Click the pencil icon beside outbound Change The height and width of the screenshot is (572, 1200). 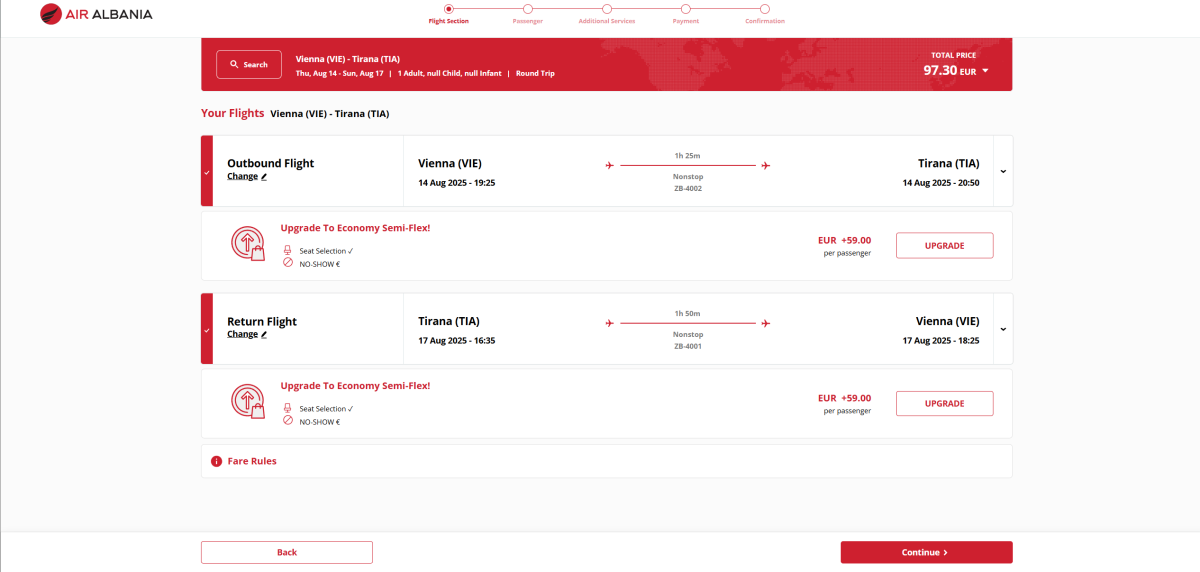pos(264,177)
